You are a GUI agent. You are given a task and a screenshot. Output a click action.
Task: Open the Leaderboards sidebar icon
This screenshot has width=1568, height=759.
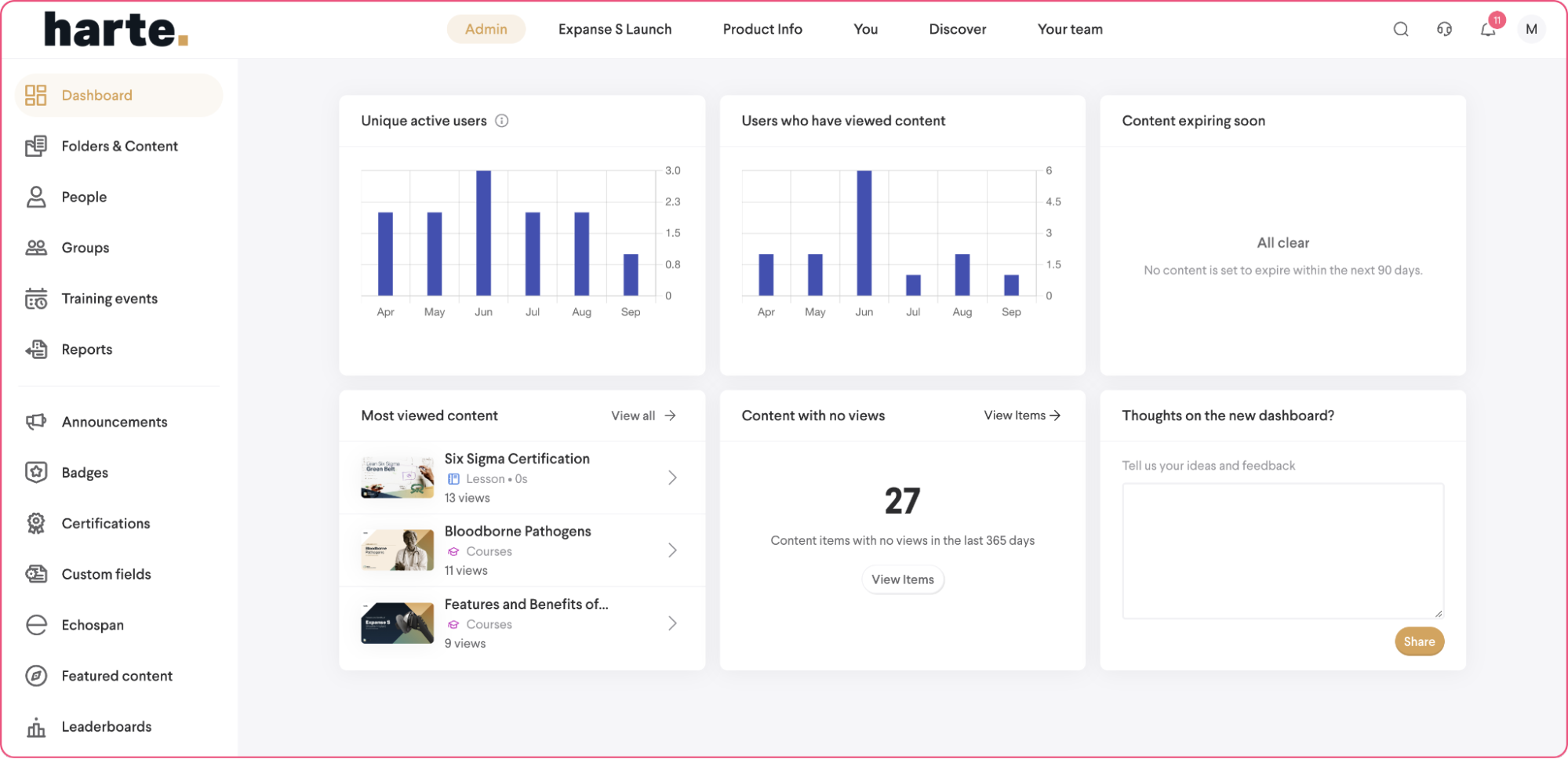[x=36, y=727]
